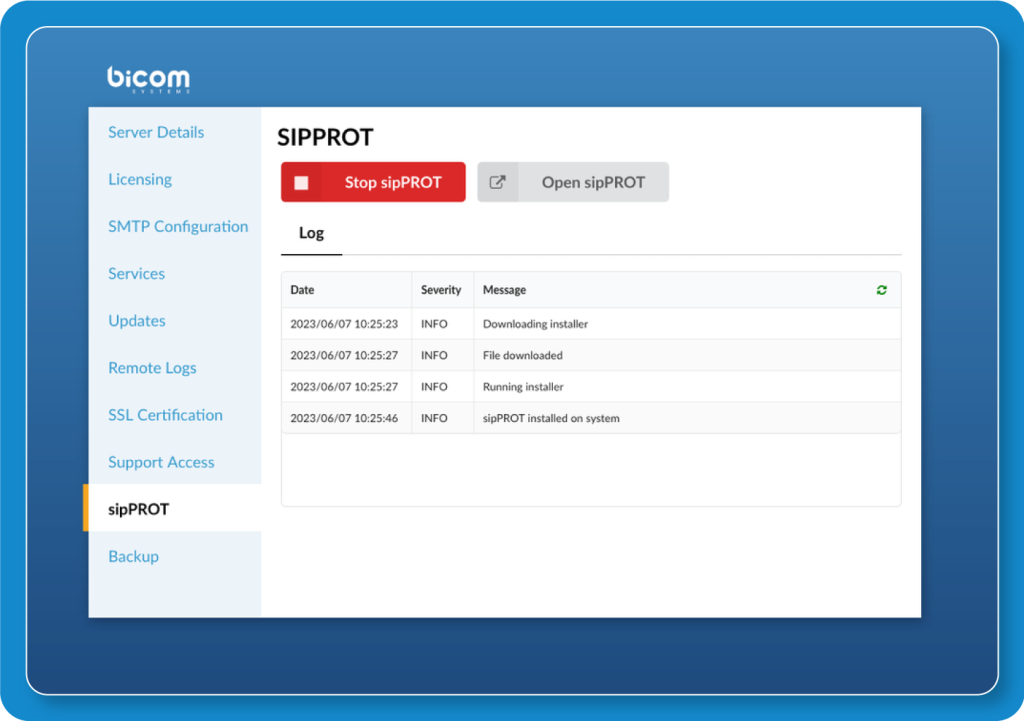This screenshot has height=721, width=1024.
Task: Click the external link icon
Action: (x=498, y=182)
